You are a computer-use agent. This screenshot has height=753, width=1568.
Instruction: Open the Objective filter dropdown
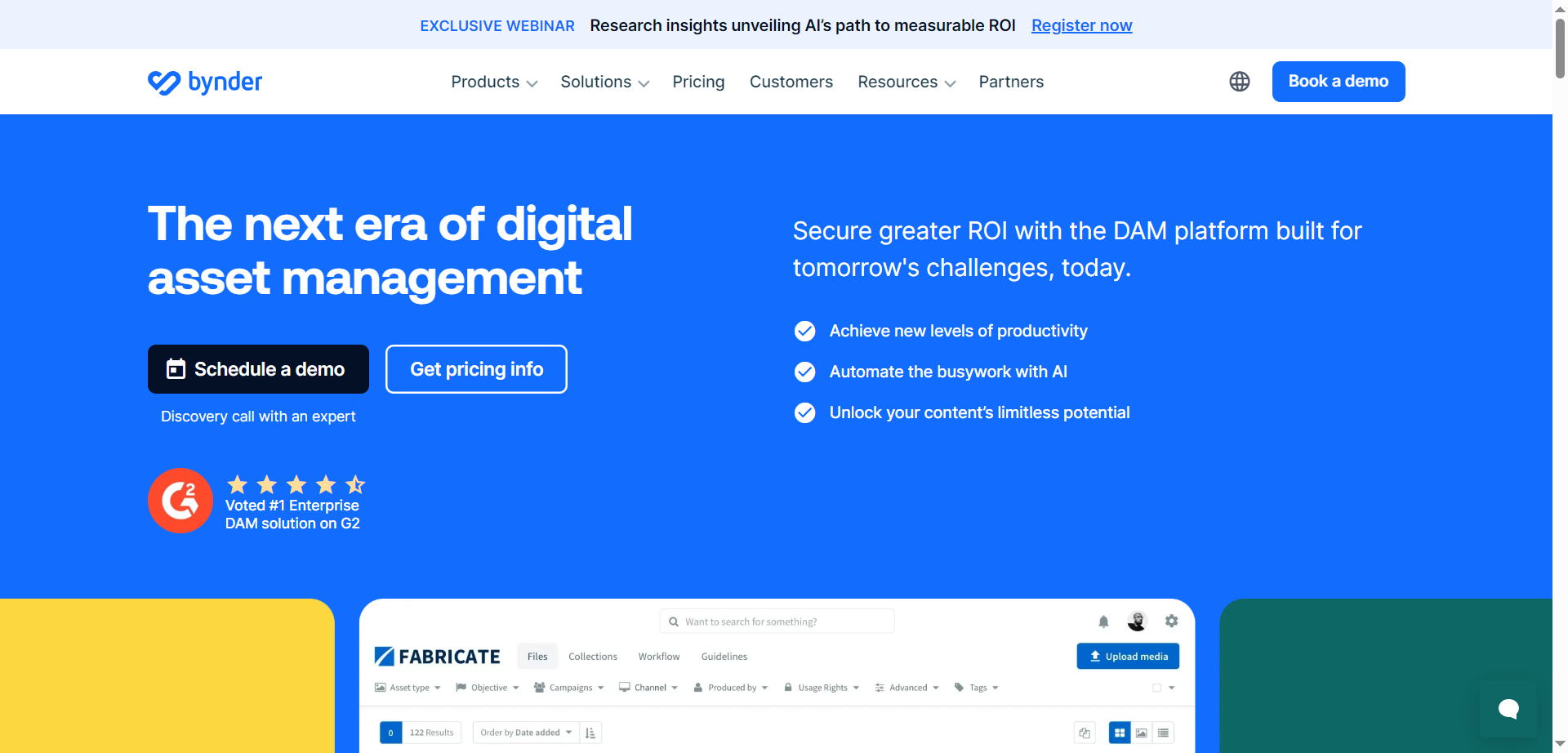tap(488, 688)
